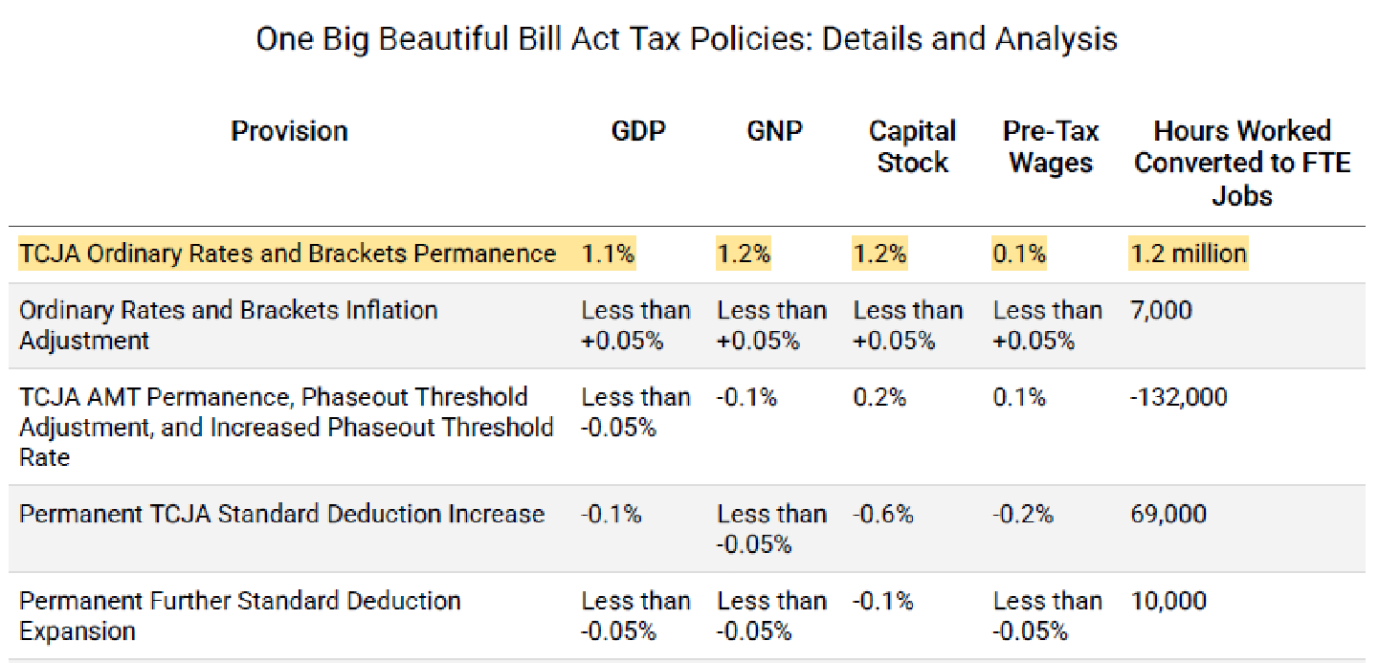This screenshot has width=1379, height=663.
Task: Click the -132,000 jobs value
Action: click(x=1178, y=397)
